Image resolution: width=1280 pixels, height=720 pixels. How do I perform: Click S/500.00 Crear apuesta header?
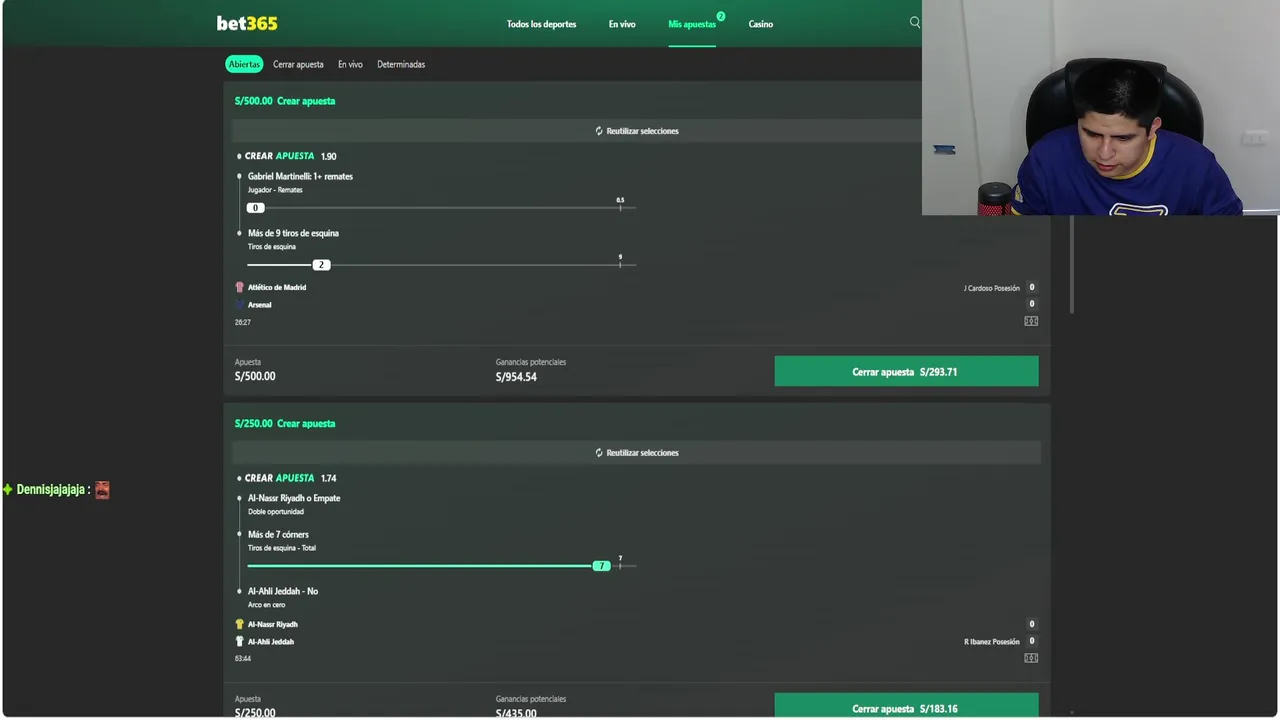285,101
